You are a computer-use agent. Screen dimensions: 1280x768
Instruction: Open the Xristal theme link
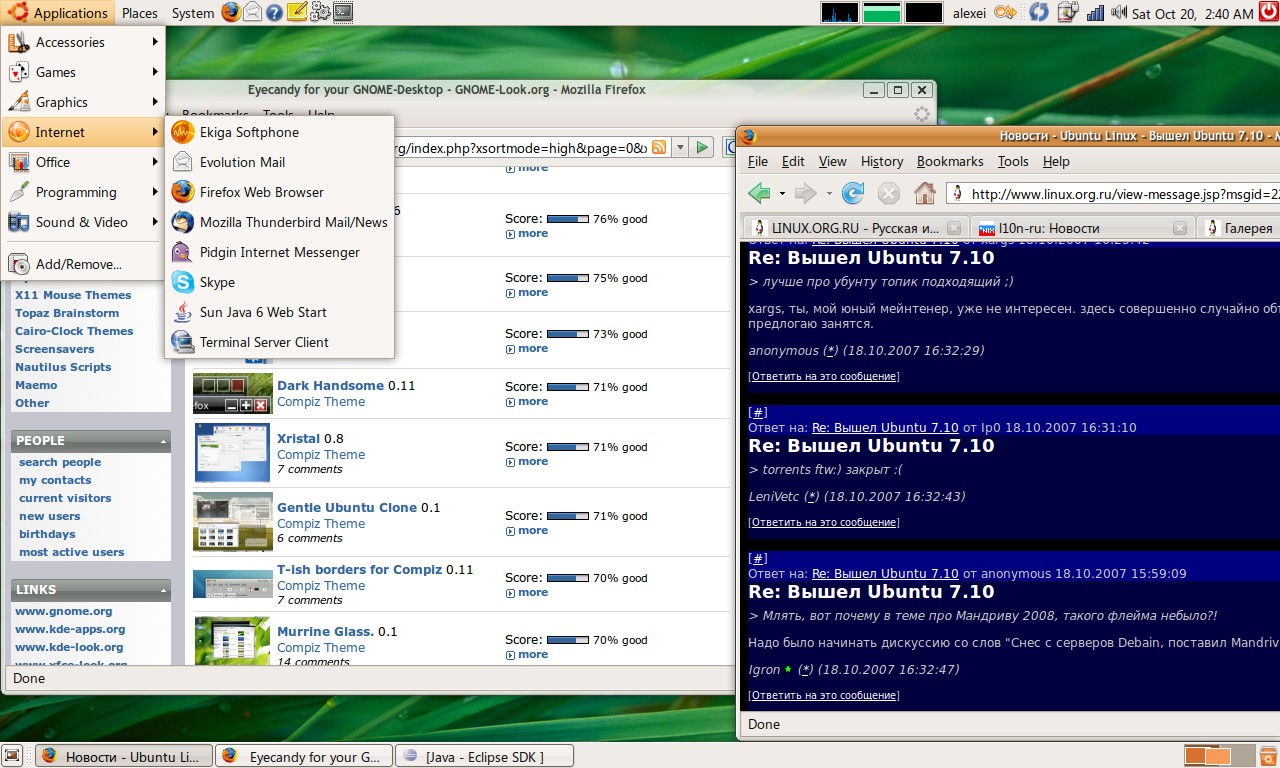tap(298, 438)
